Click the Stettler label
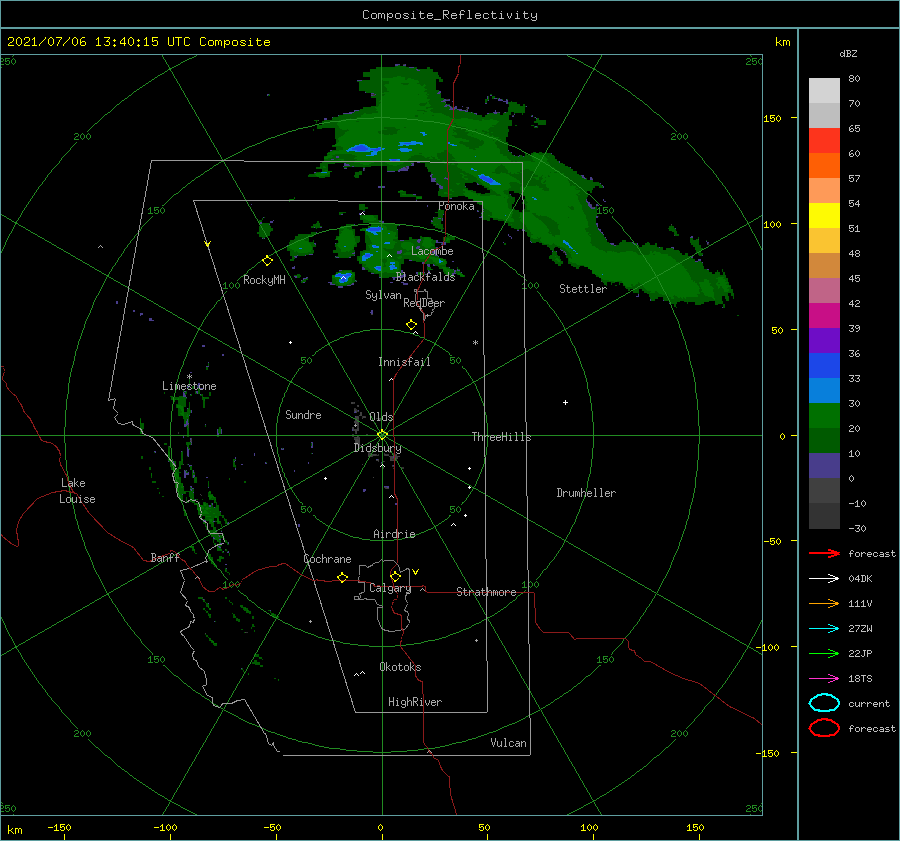 (583, 289)
